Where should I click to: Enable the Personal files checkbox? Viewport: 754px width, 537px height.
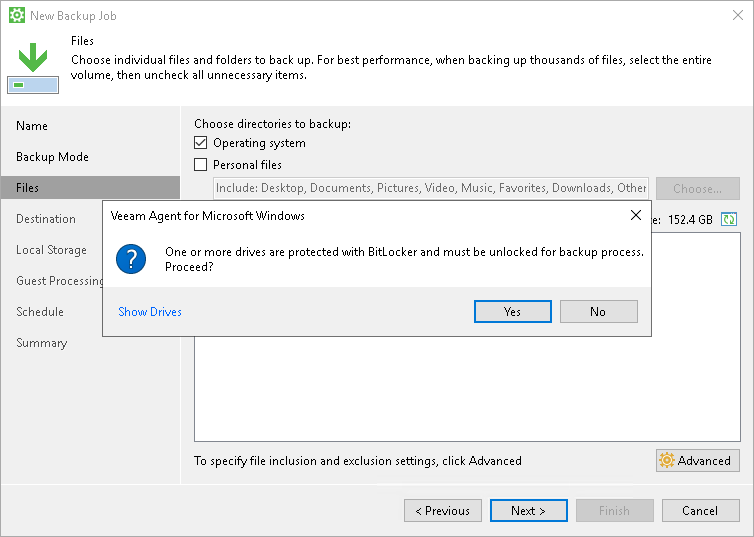point(201,165)
